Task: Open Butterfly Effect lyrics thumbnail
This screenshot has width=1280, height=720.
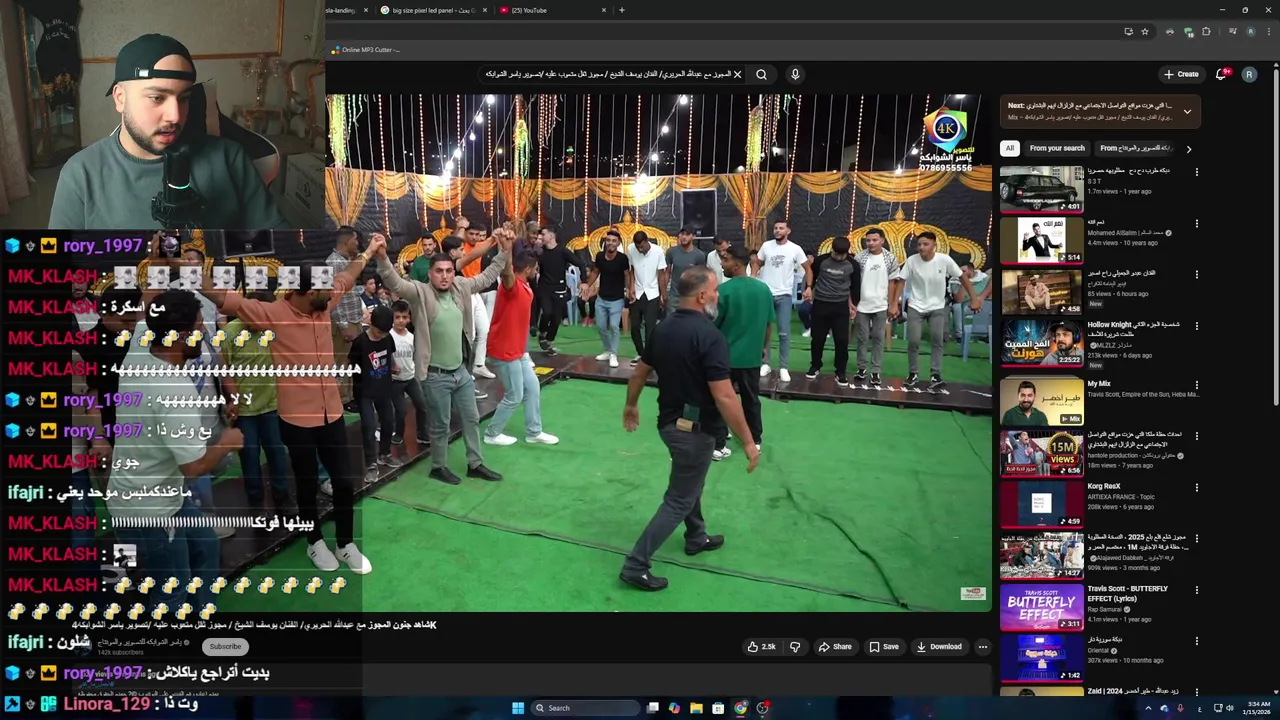Action: (x=1042, y=607)
